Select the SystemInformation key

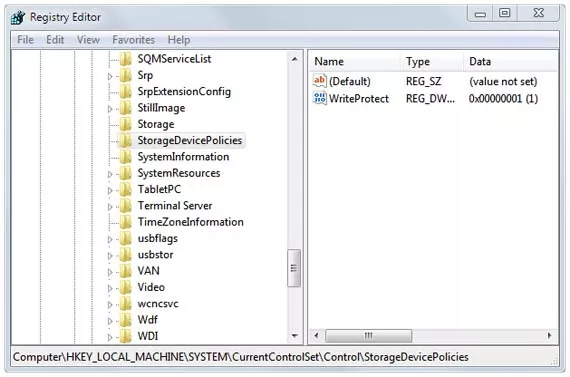[183, 157]
